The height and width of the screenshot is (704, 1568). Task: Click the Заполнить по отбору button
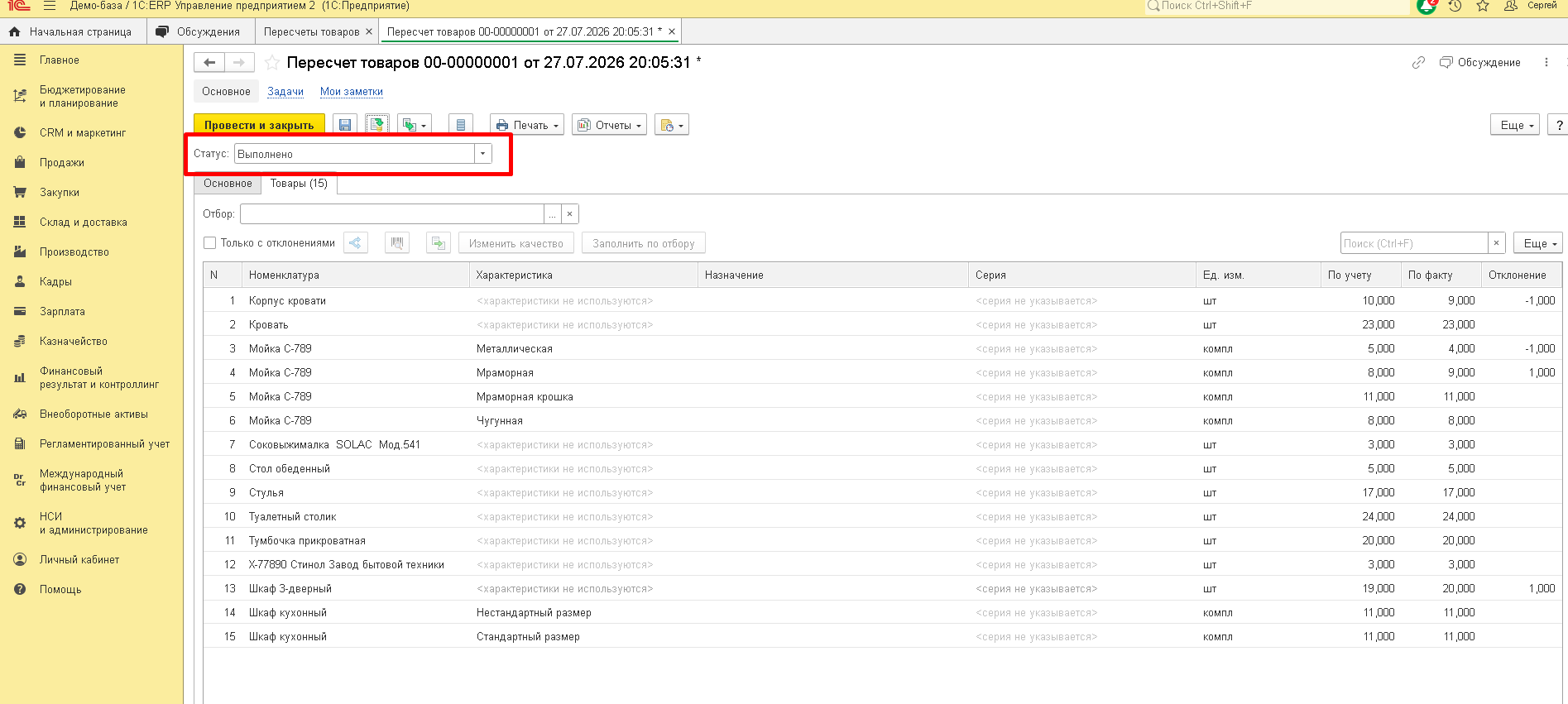tap(644, 243)
